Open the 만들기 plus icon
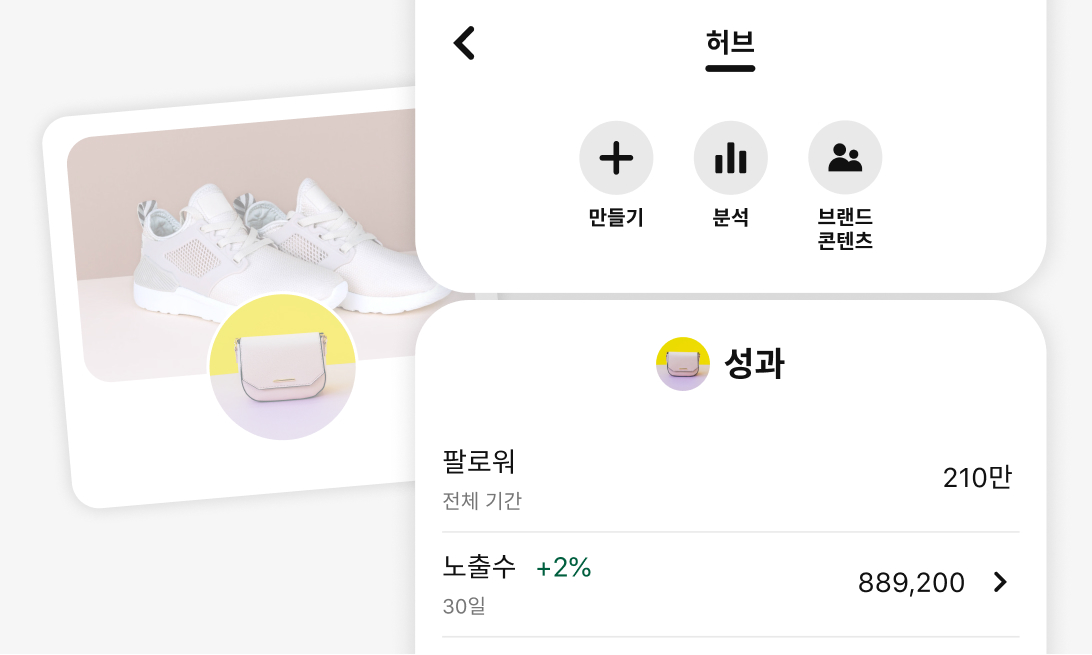Screen dimensions: 1092x655 click(x=616, y=157)
